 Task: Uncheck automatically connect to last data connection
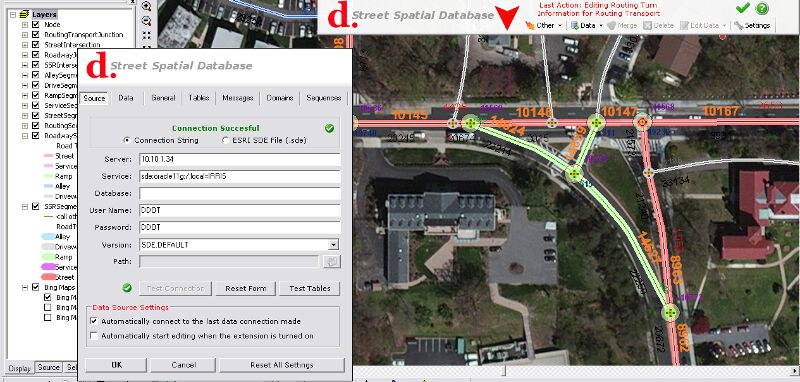pyautogui.click(x=93, y=321)
